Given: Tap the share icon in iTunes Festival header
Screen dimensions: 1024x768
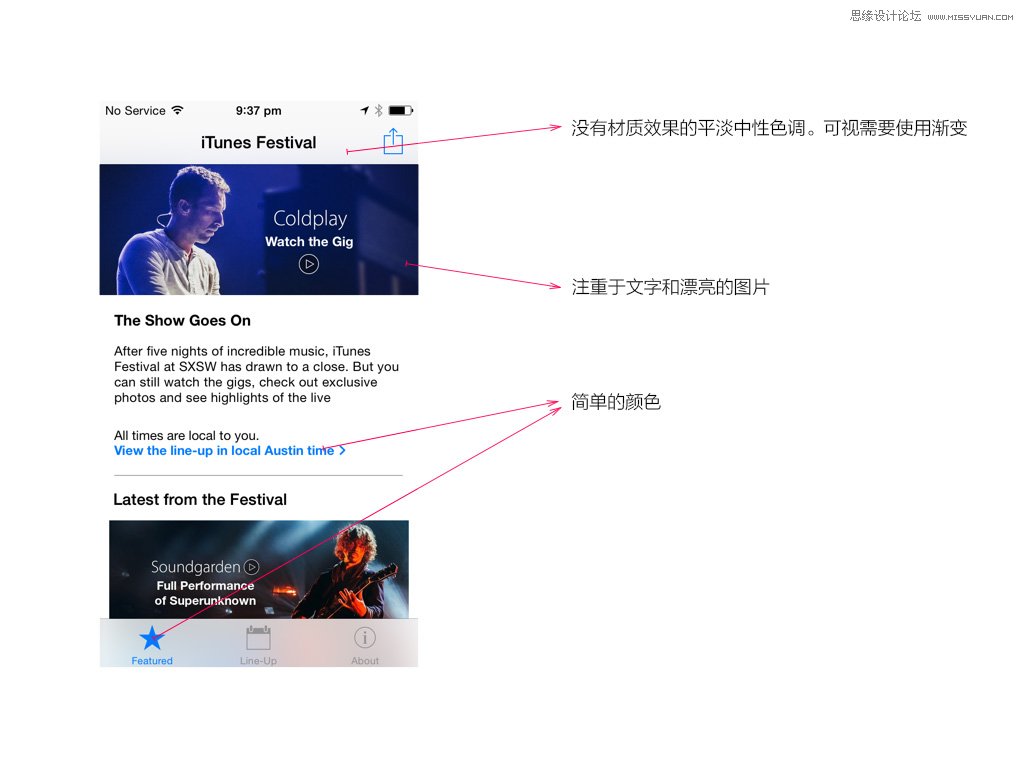Looking at the screenshot, I should click(x=393, y=141).
